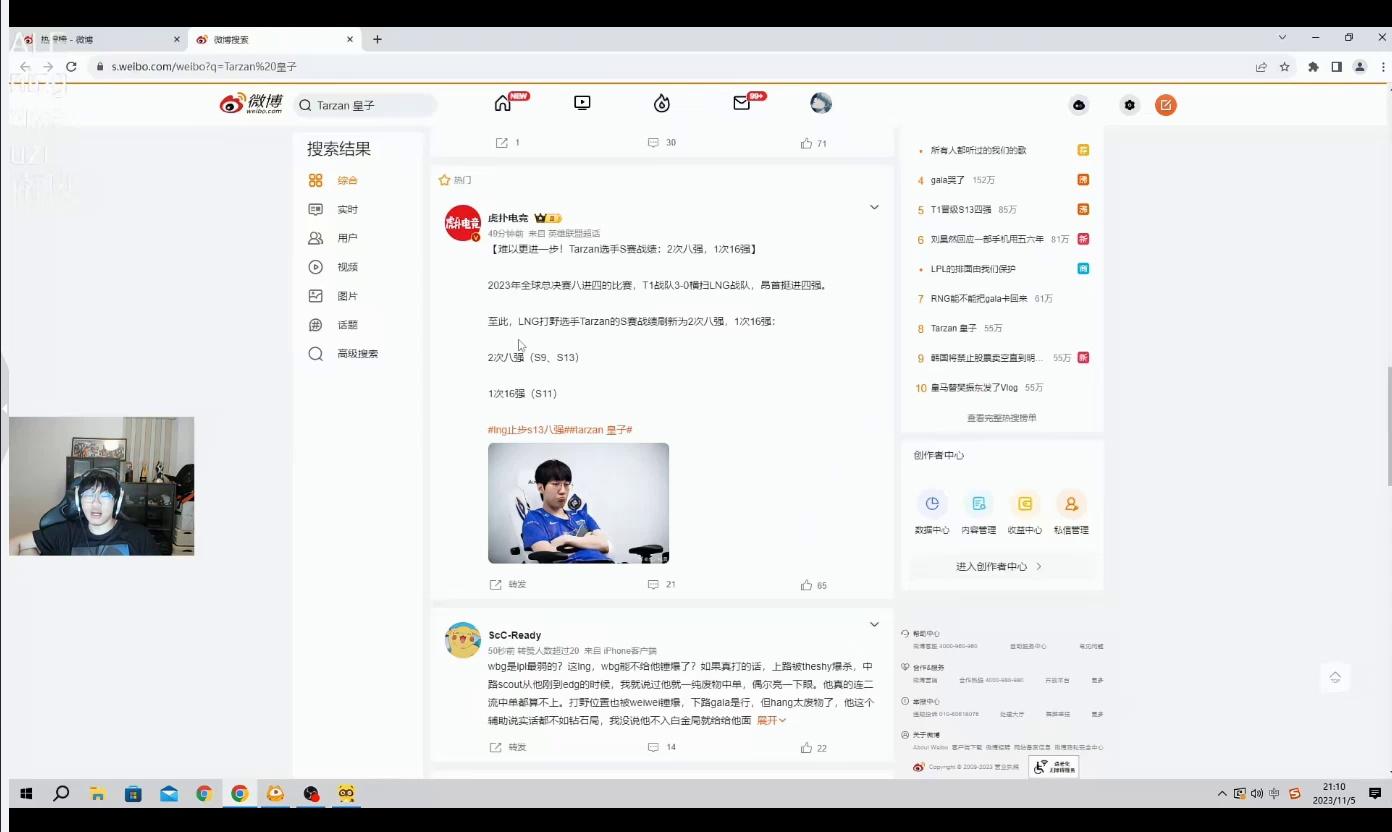Viewport: 1392px width, 832px height.
Task: Like the top post with 71 likes
Action: (x=813, y=143)
